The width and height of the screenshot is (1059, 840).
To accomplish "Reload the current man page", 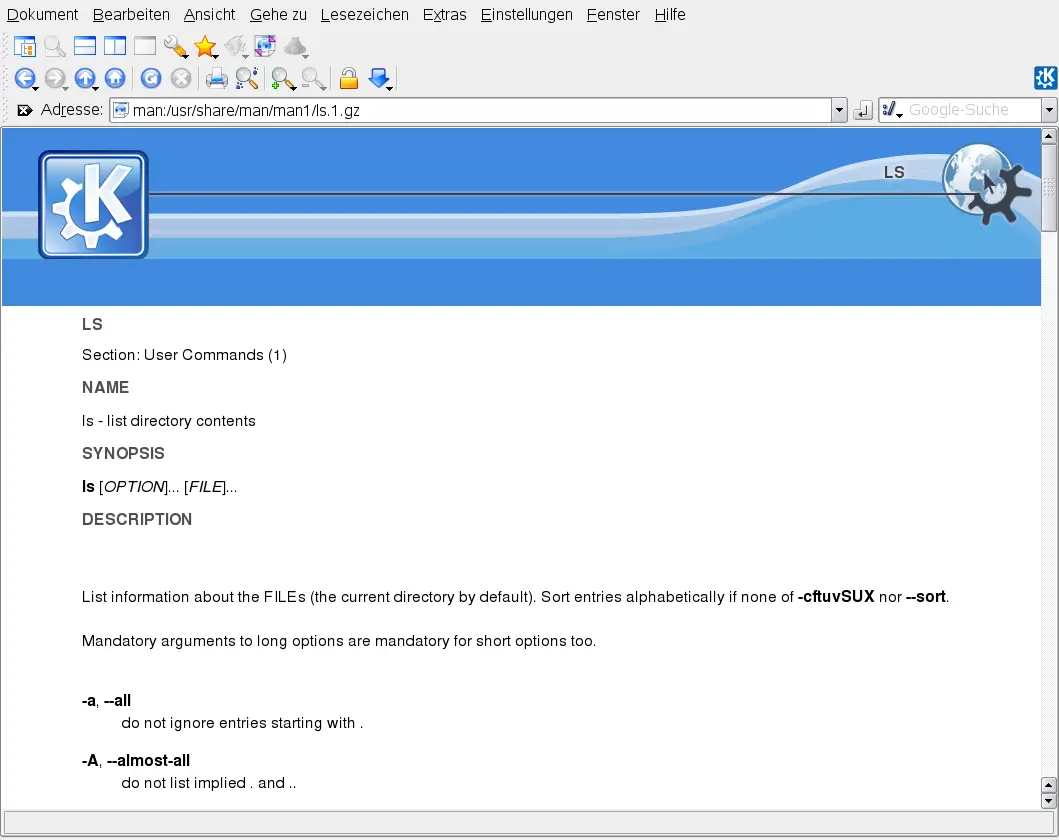I will [151, 78].
